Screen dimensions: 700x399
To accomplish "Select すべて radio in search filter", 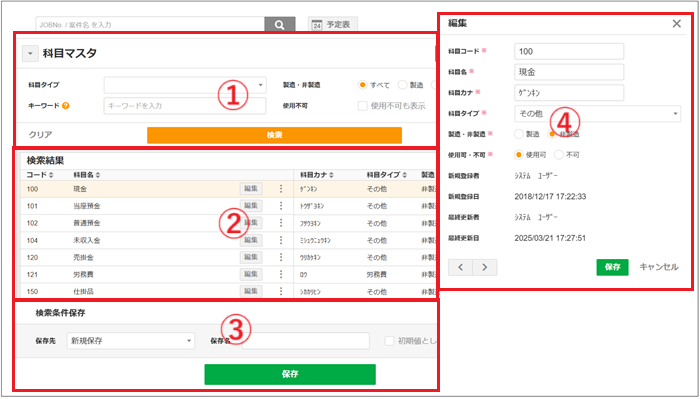I will 362,85.
